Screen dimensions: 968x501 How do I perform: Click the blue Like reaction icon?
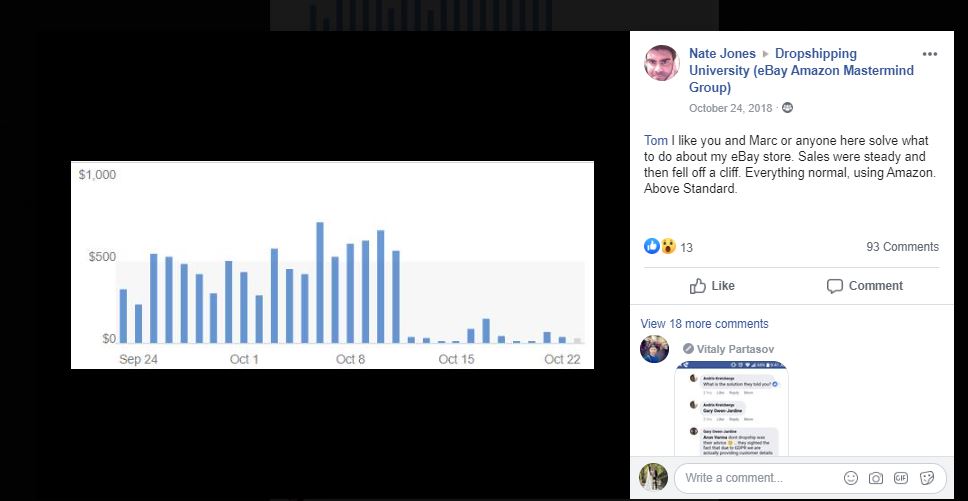(x=651, y=246)
